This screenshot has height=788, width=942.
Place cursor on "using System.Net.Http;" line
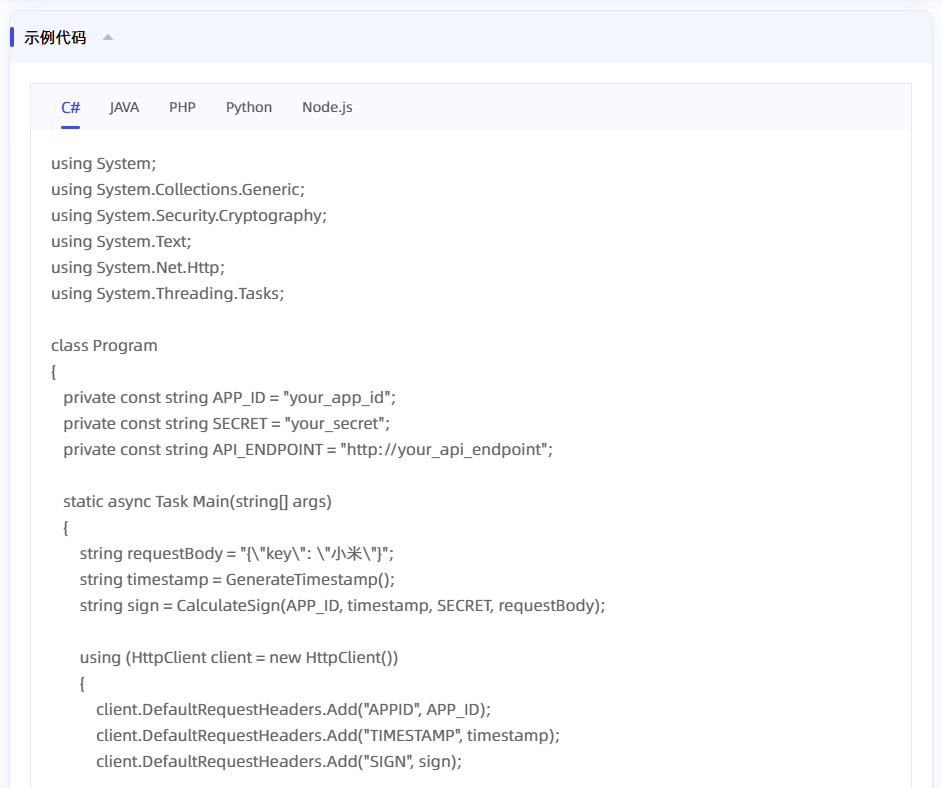pos(138,267)
